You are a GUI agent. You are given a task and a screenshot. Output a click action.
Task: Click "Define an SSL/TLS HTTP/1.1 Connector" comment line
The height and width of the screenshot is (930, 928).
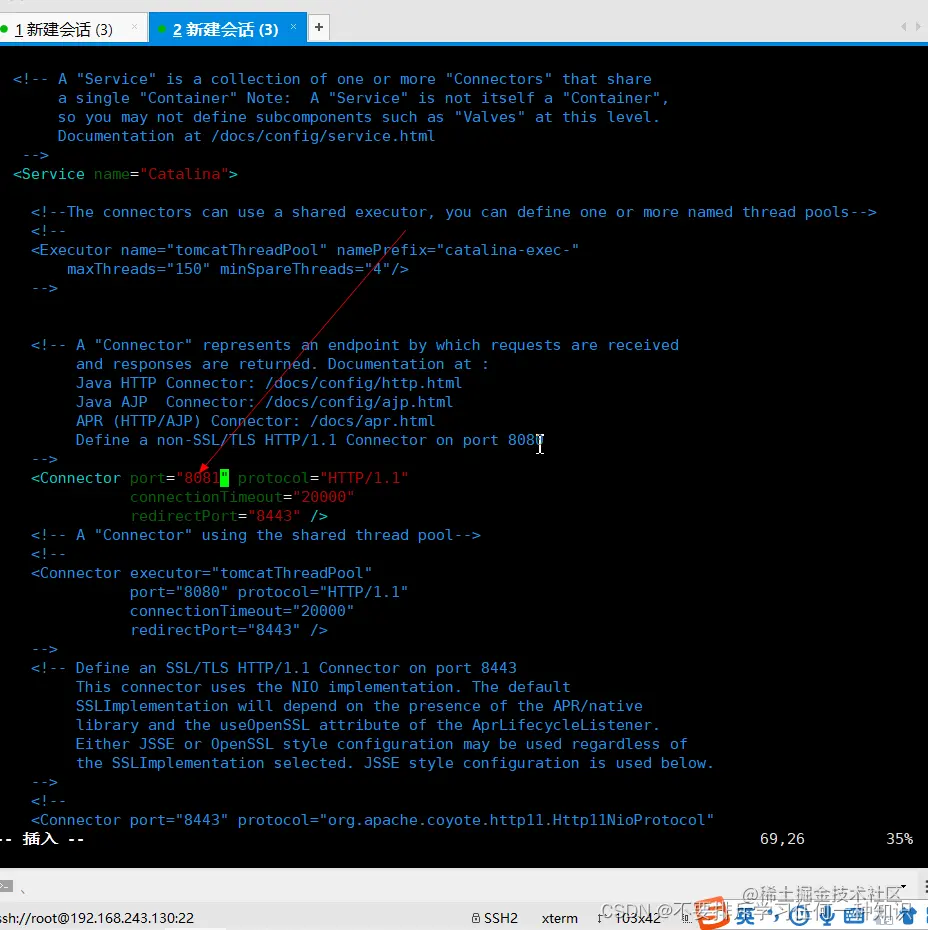point(274,668)
